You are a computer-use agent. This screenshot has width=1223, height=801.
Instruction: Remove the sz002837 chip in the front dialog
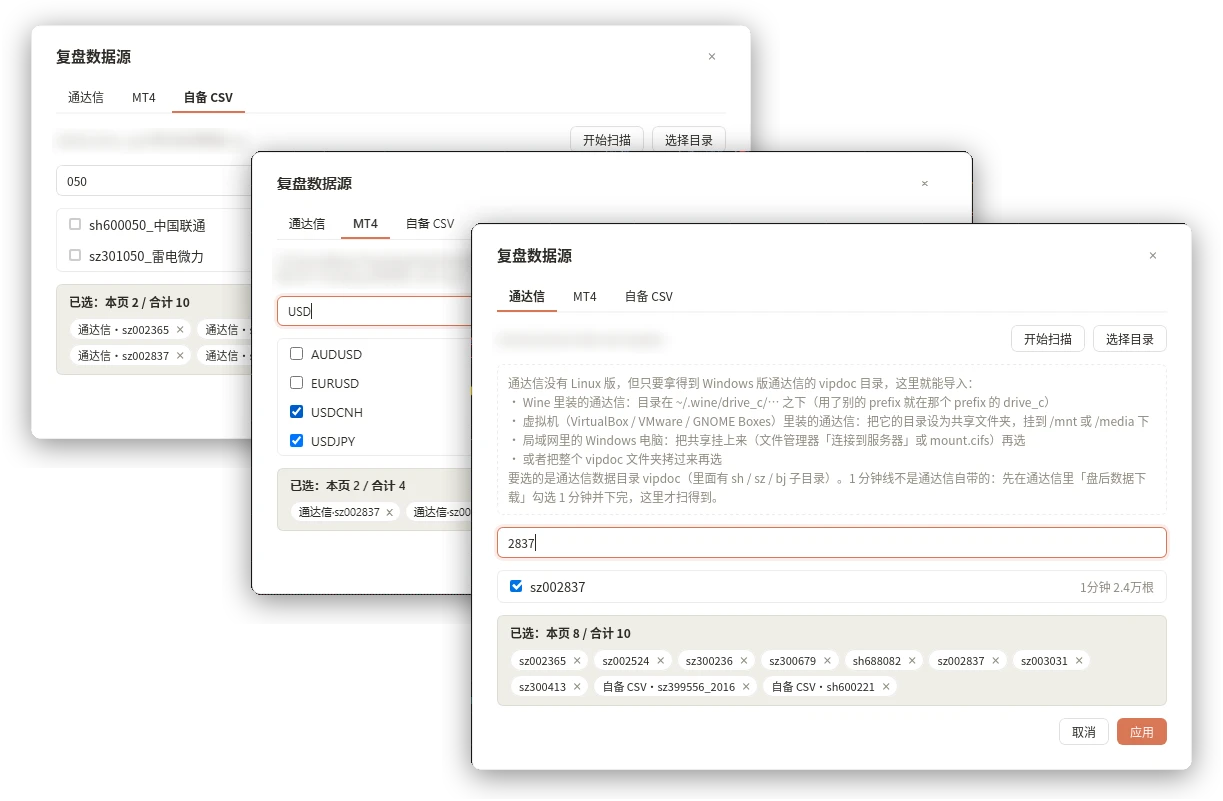click(x=995, y=661)
